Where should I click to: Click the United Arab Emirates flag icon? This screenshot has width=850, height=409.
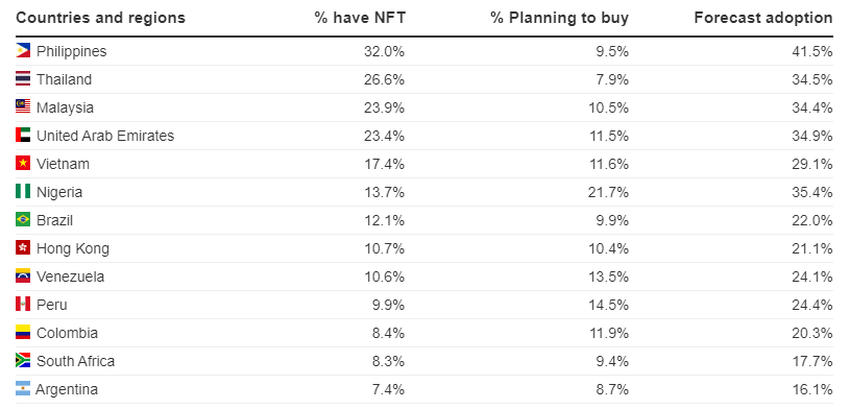point(23,135)
